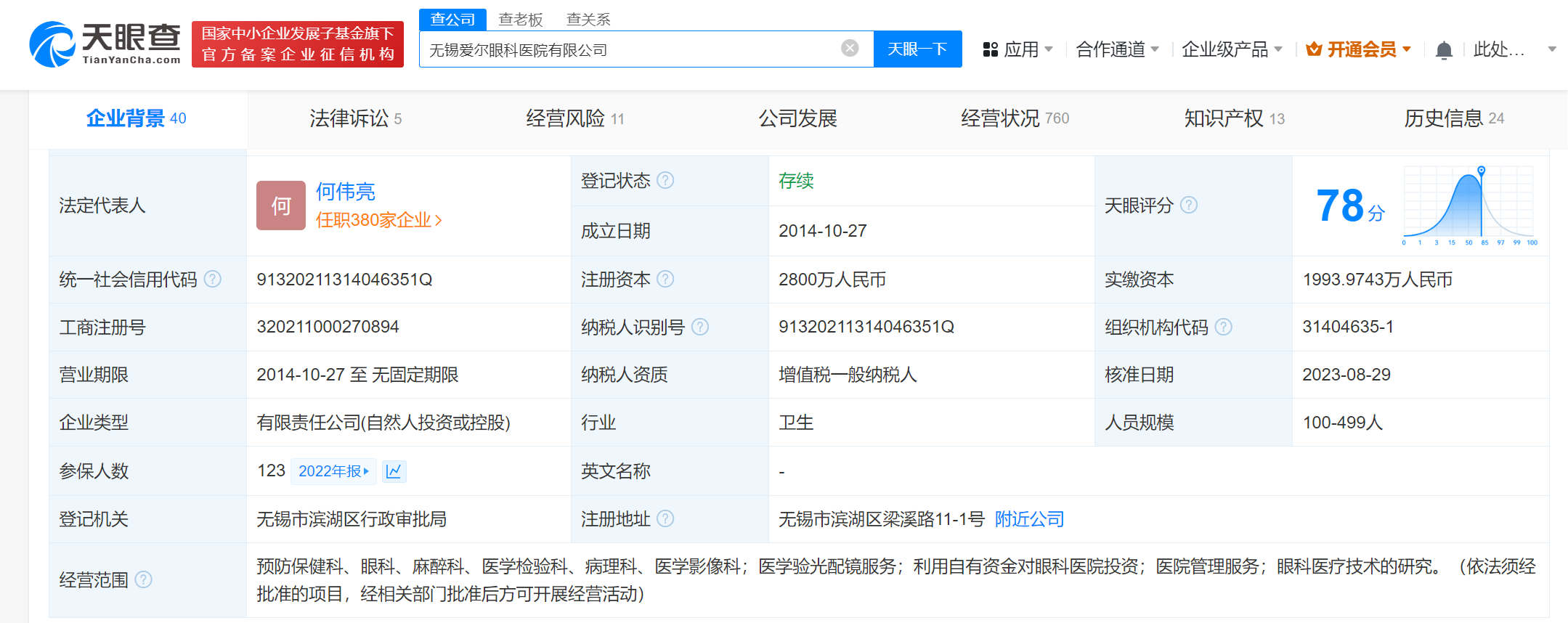Click the 1993.9743万人民币 paid-in capital
Screen dimensions: 1568x623
1378,280
